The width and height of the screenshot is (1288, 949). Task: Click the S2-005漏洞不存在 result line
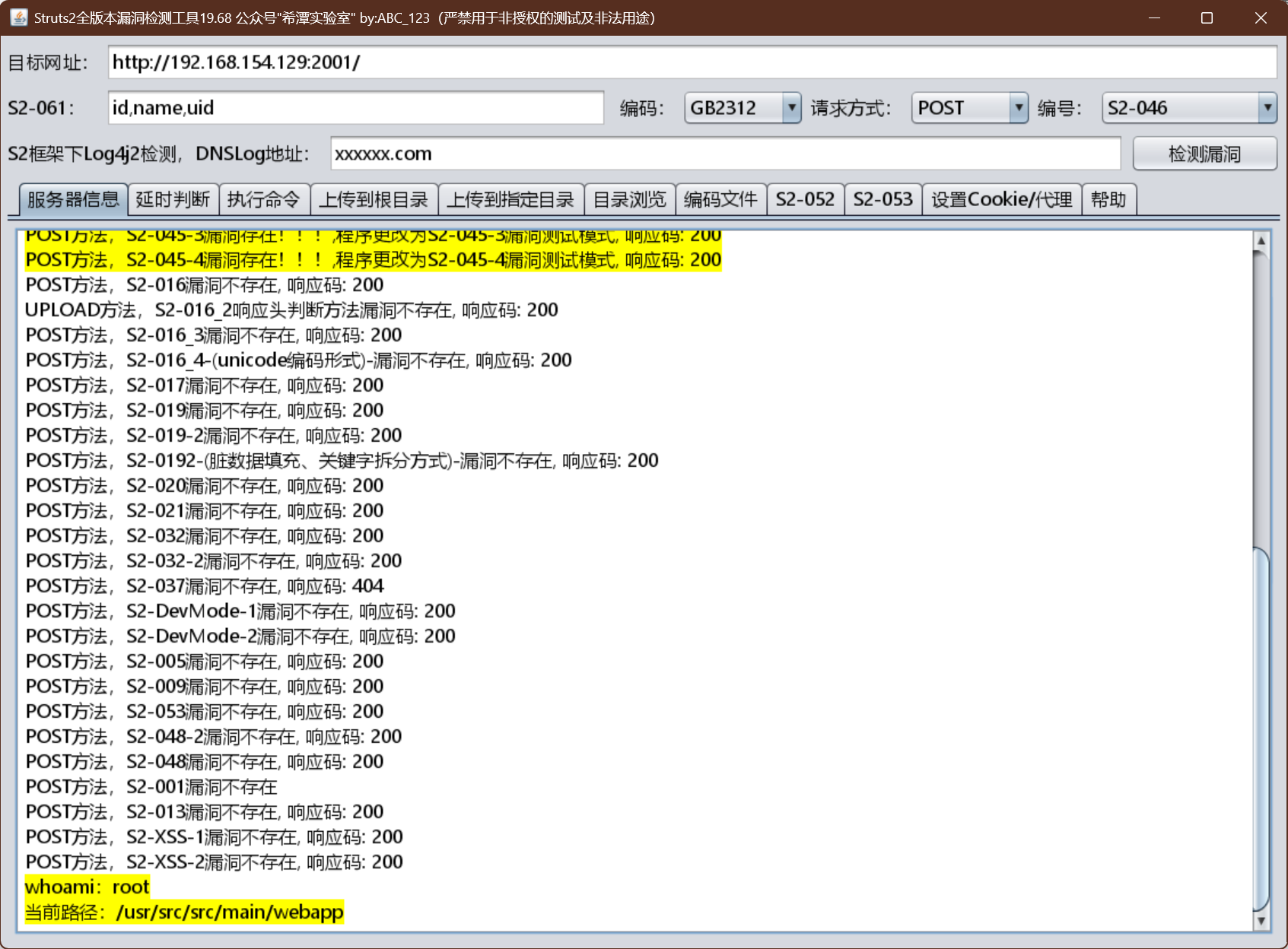pyautogui.click(x=205, y=662)
